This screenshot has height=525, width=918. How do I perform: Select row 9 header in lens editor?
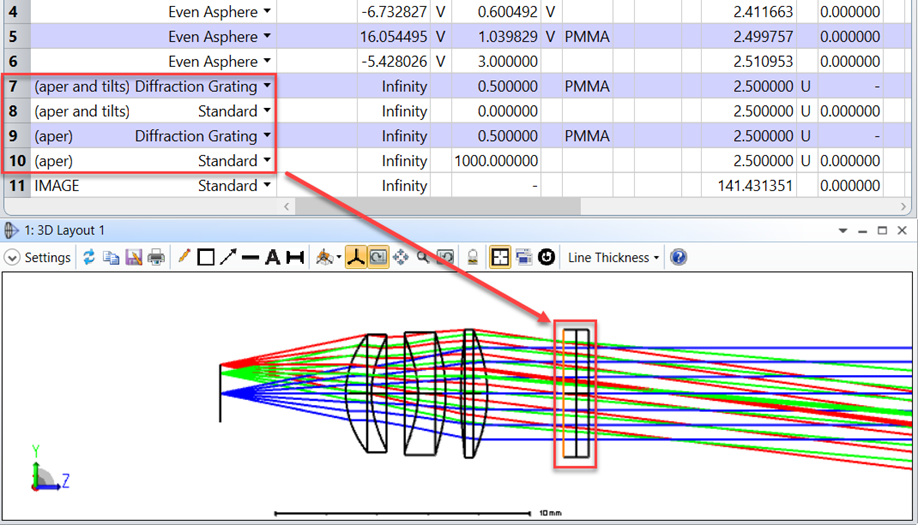[x=14, y=136]
